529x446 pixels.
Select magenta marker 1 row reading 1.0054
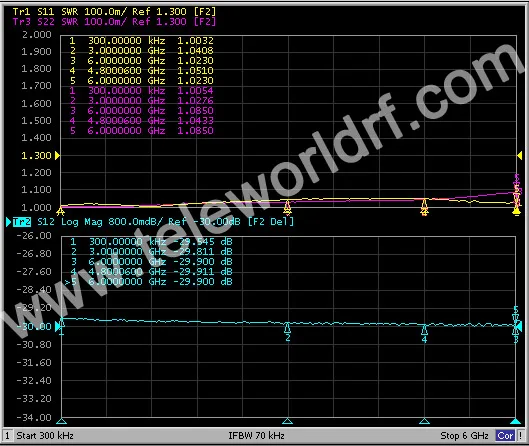pyautogui.click(x=141, y=90)
